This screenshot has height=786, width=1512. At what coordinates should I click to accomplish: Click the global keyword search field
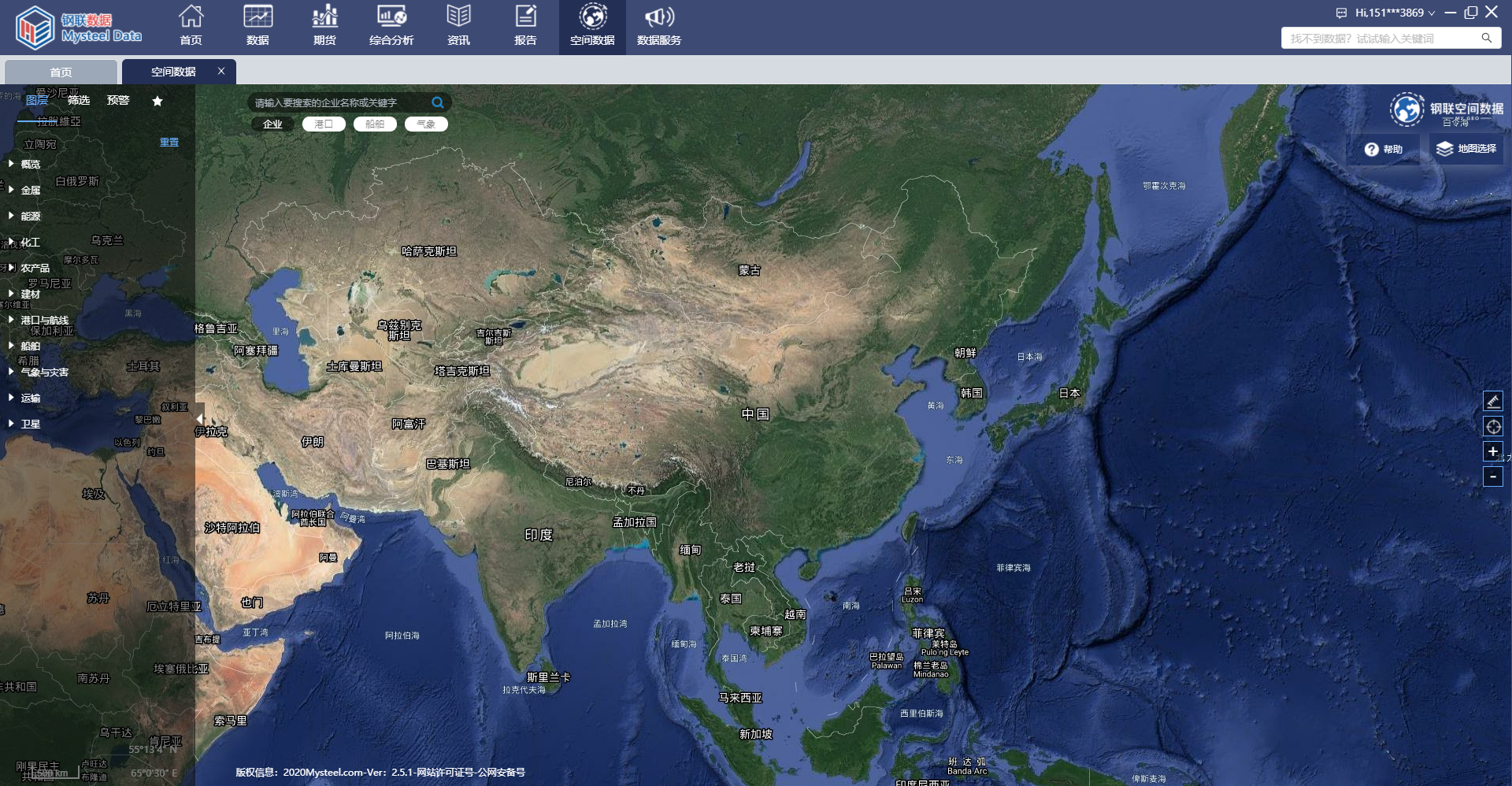click(x=1383, y=38)
